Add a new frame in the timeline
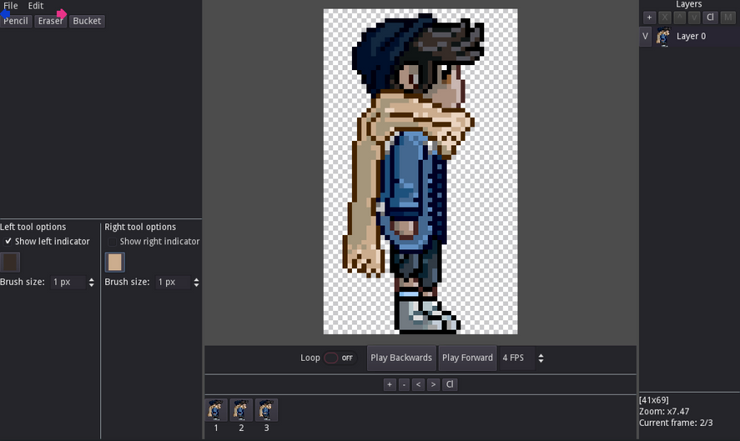This screenshot has height=441, width=740. (390, 384)
